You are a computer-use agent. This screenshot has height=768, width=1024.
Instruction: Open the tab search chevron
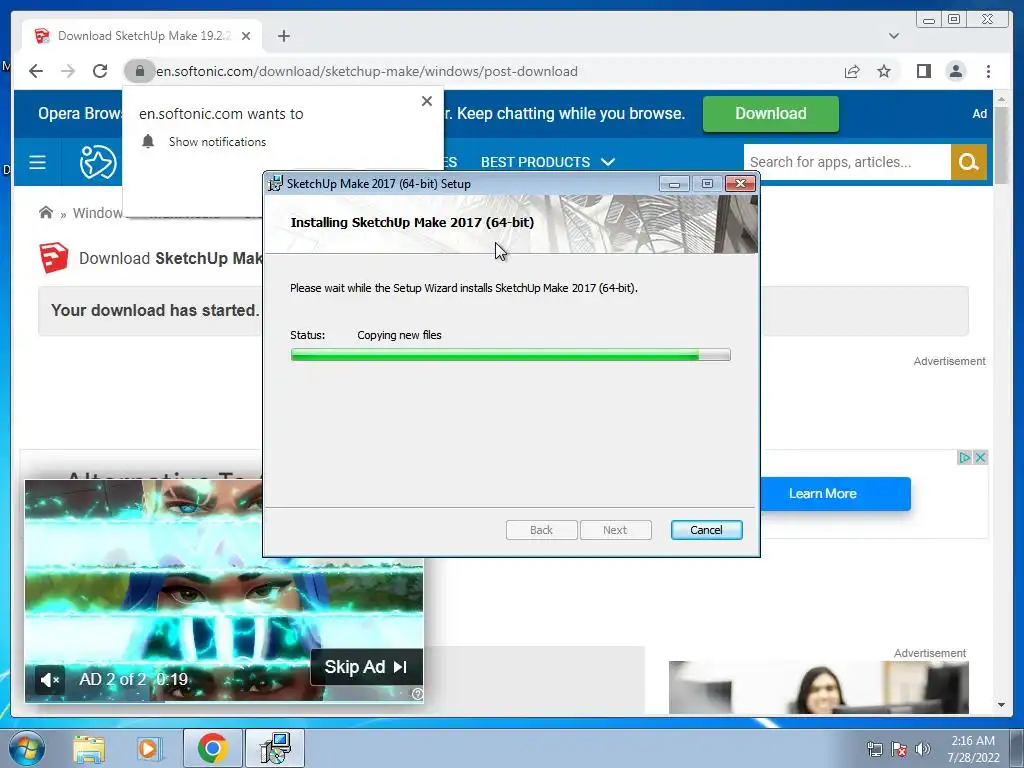(893, 36)
